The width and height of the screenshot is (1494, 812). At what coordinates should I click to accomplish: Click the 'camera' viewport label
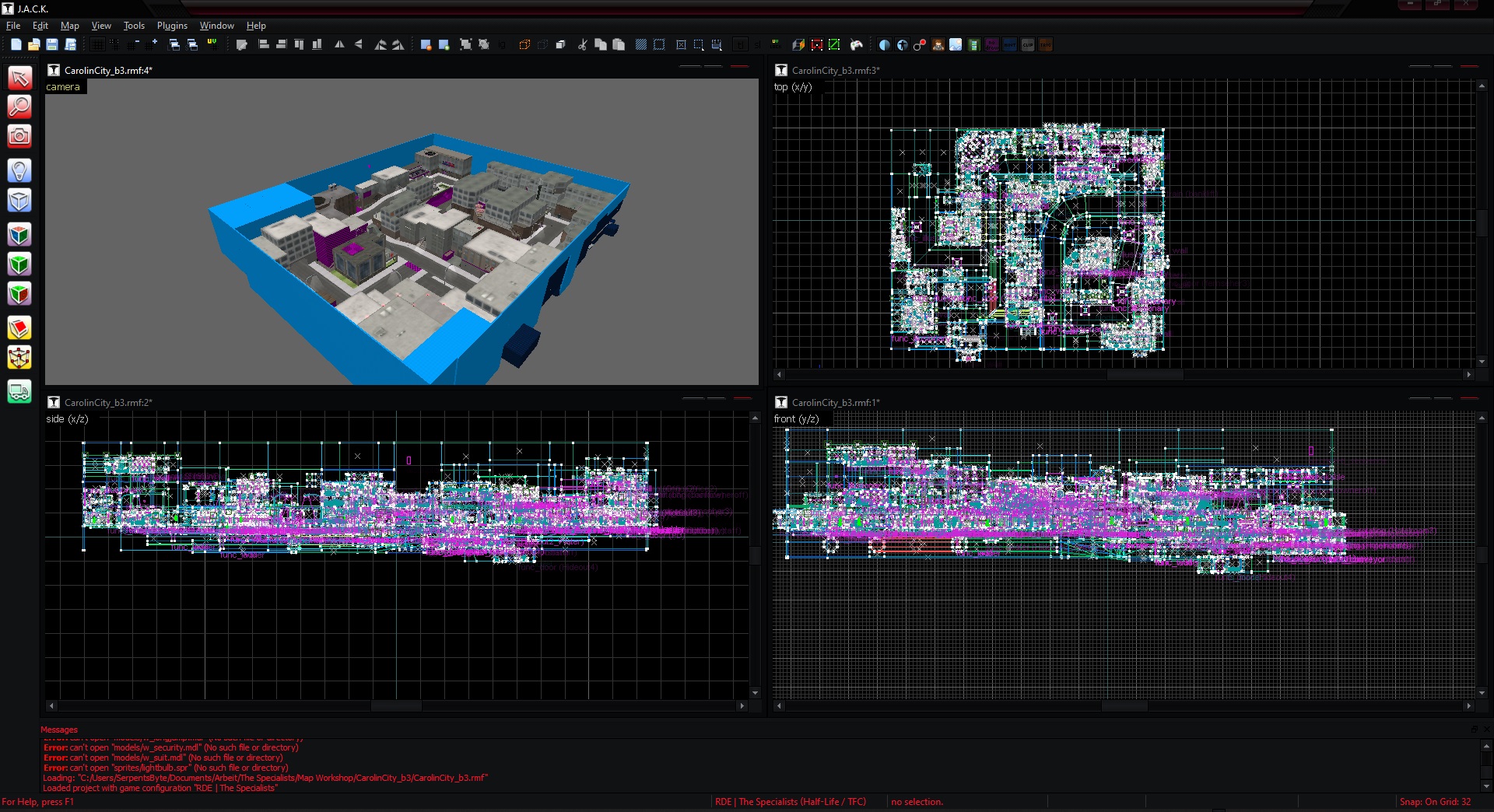(63, 87)
